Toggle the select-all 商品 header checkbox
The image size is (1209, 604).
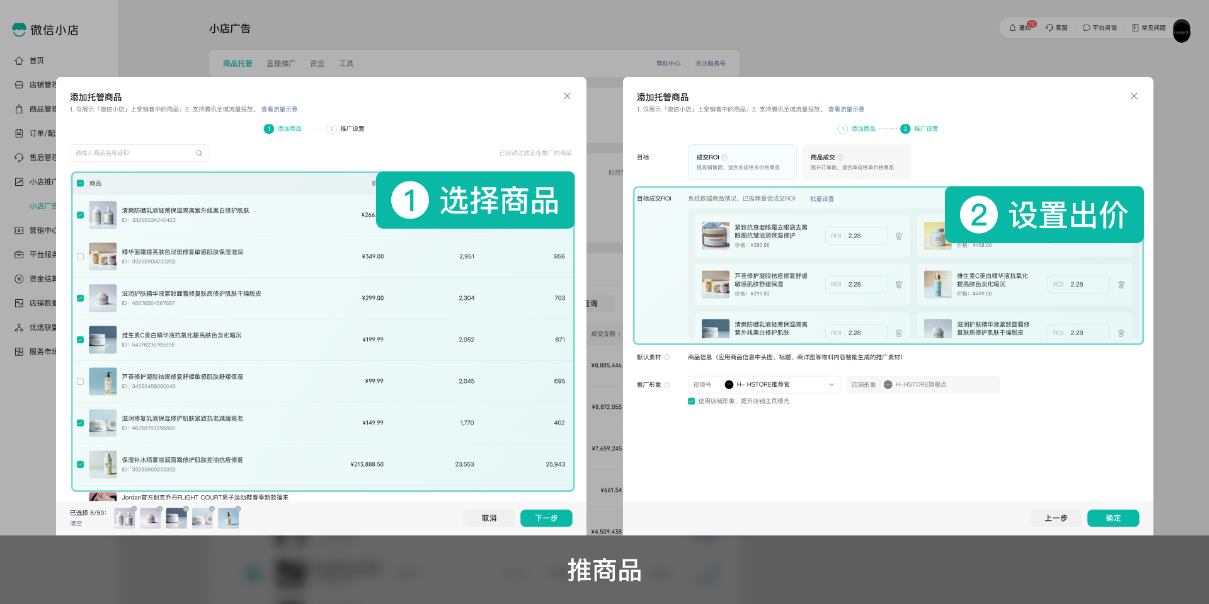(81, 184)
